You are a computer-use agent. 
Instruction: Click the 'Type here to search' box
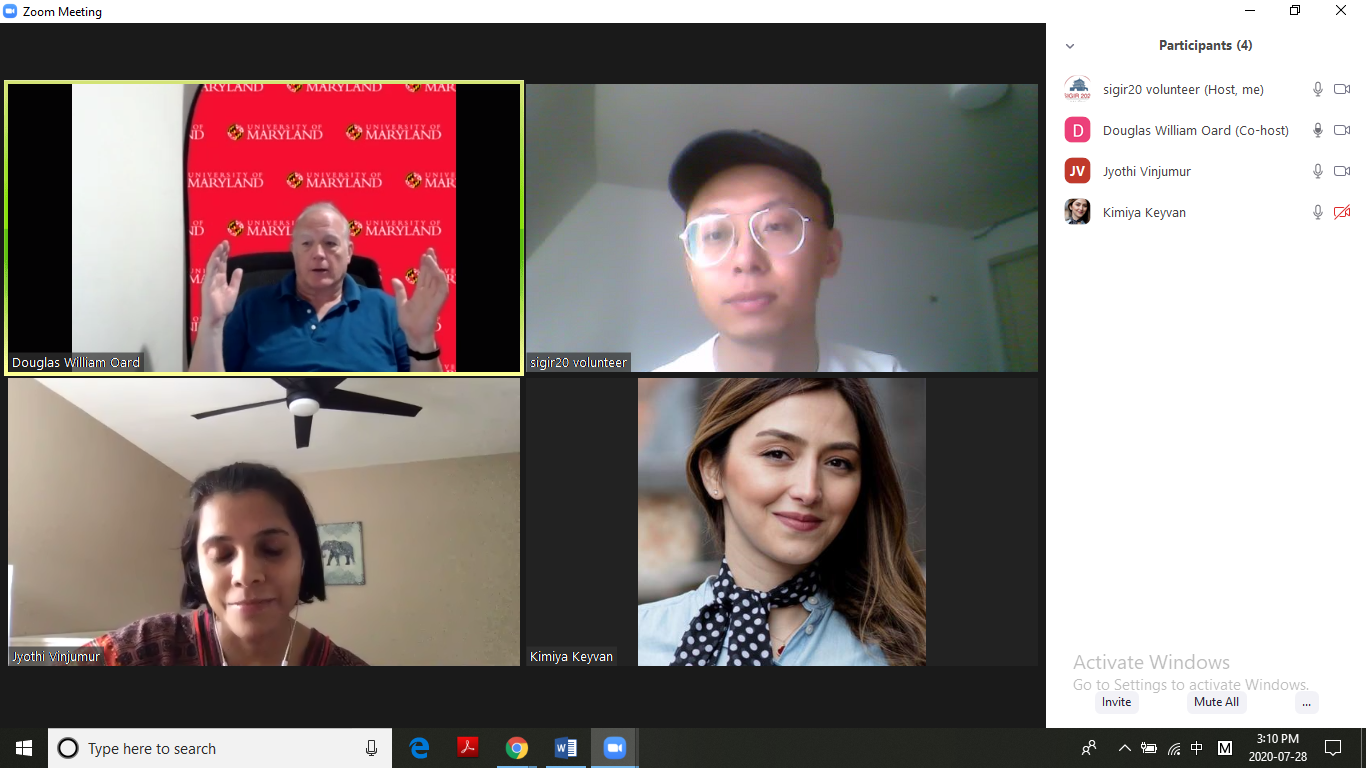tap(210, 748)
